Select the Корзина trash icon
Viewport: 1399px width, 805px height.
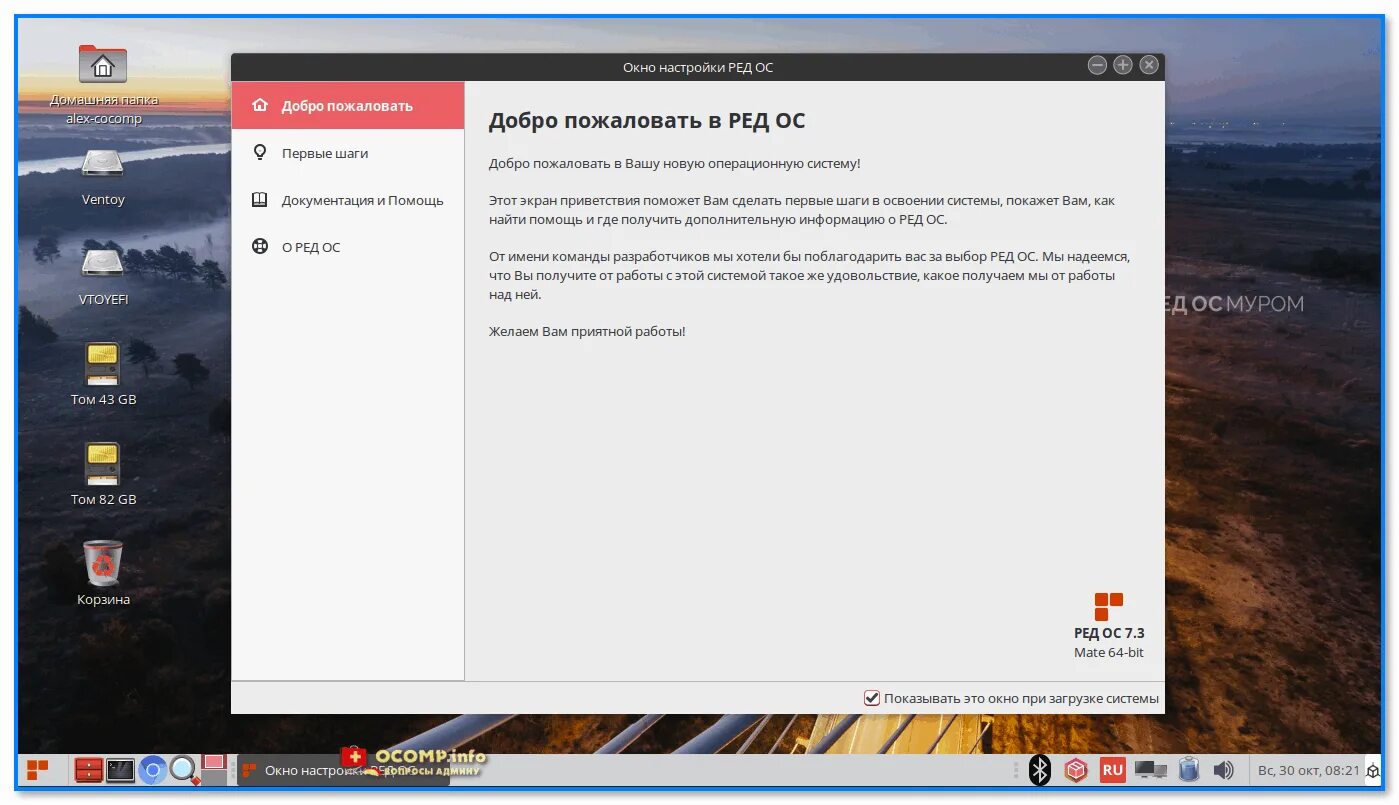coord(103,573)
